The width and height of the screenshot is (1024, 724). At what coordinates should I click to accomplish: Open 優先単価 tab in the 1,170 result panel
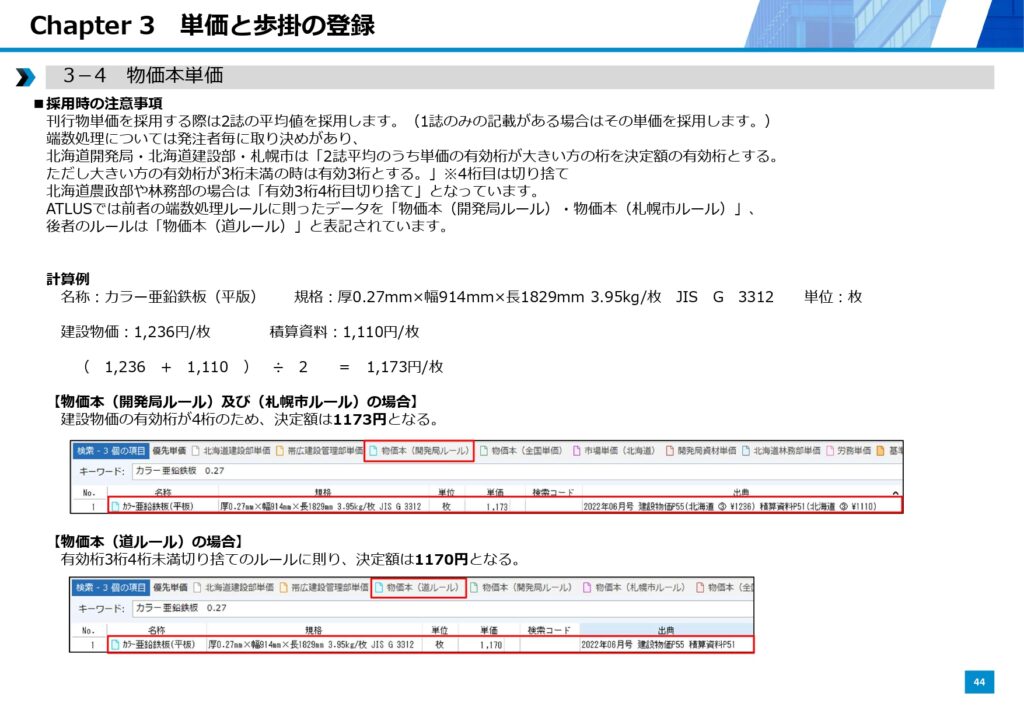pyautogui.click(x=170, y=588)
